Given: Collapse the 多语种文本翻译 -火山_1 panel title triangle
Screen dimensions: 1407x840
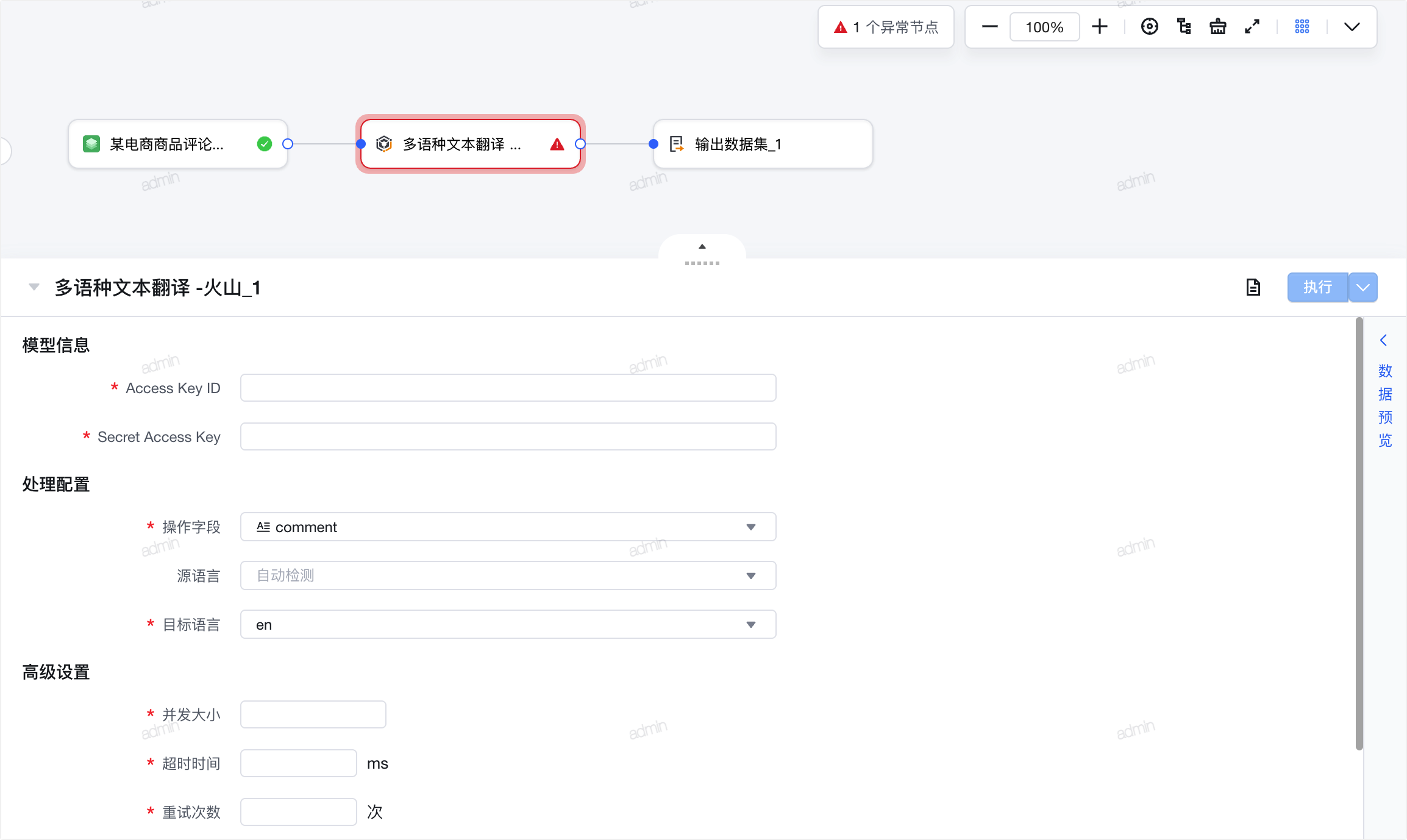Looking at the screenshot, I should click(34, 287).
